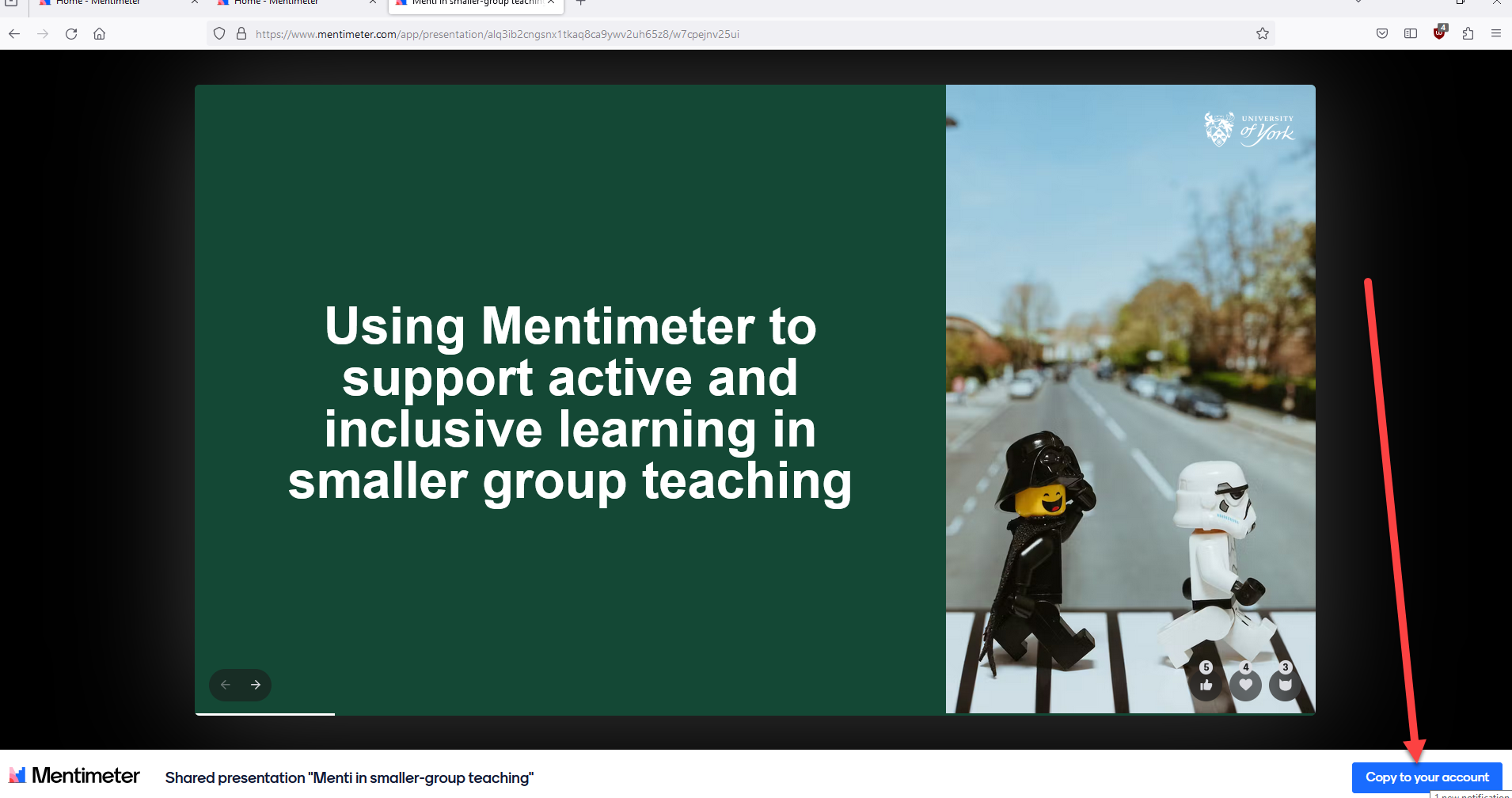
Task: Open the uBlock Origin extension icon
Action: click(1439, 33)
